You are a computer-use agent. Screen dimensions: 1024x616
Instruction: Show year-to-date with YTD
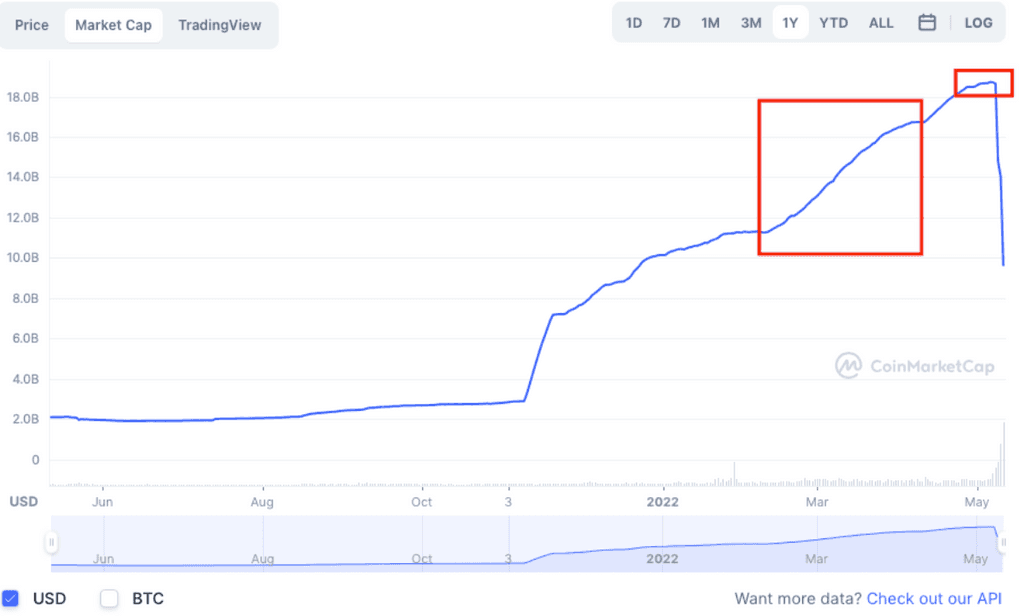[834, 23]
